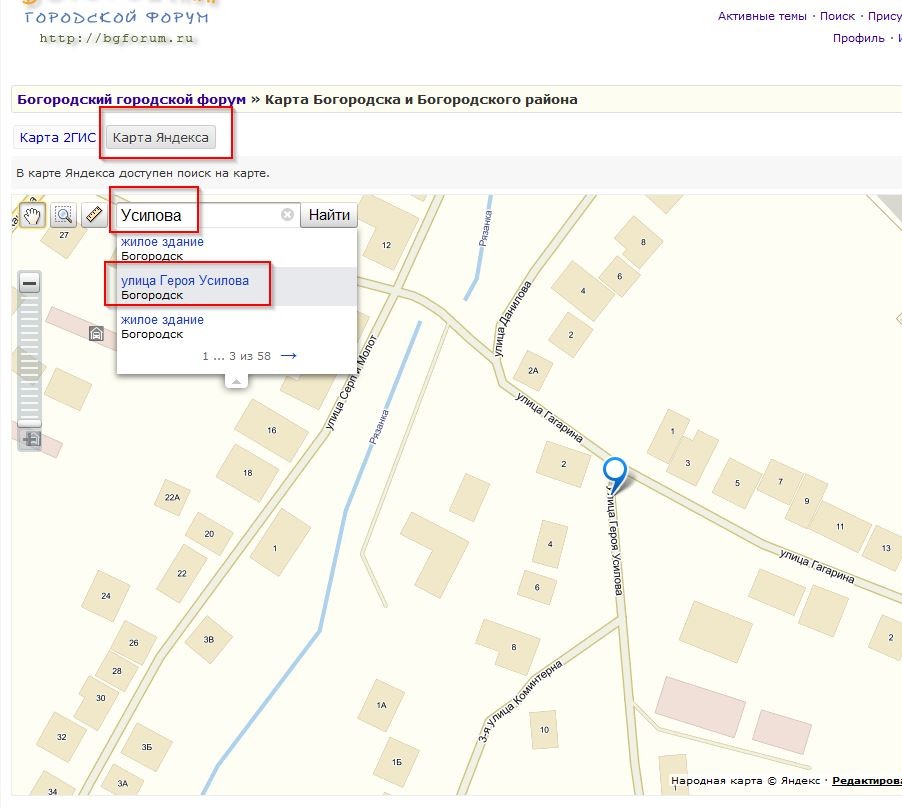Open the Карта Яндекса tab
The width and height of the screenshot is (902, 808).
[161, 138]
